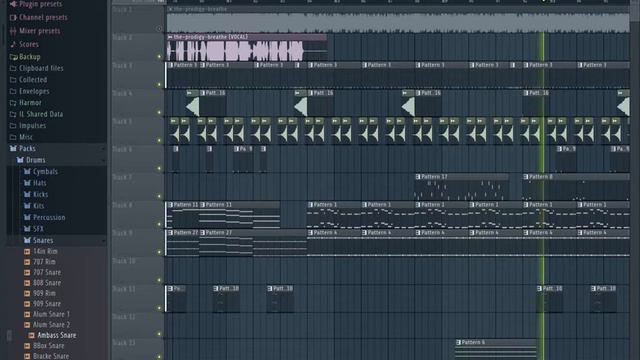The height and width of the screenshot is (360, 640).
Task: Click the 909 Rim sample icon
Action: 27,293
